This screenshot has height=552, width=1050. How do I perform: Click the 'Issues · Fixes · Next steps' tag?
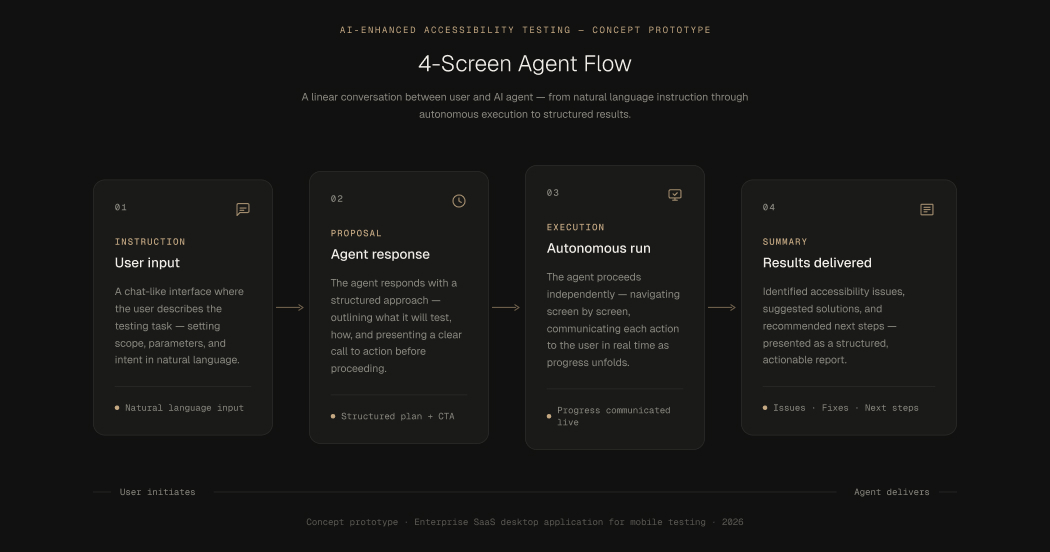[x=840, y=408]
